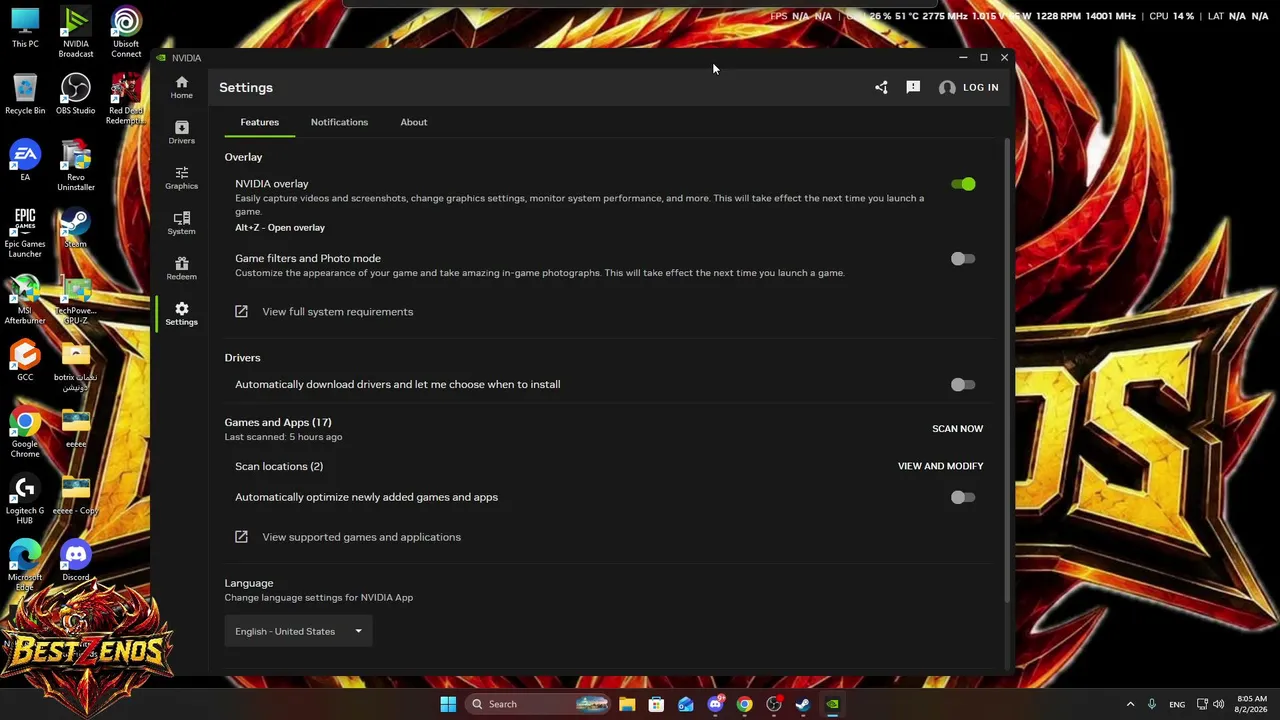The image size is (1280, 720).
Task: Click the taskbar Search box
Action: coord(538,704)
